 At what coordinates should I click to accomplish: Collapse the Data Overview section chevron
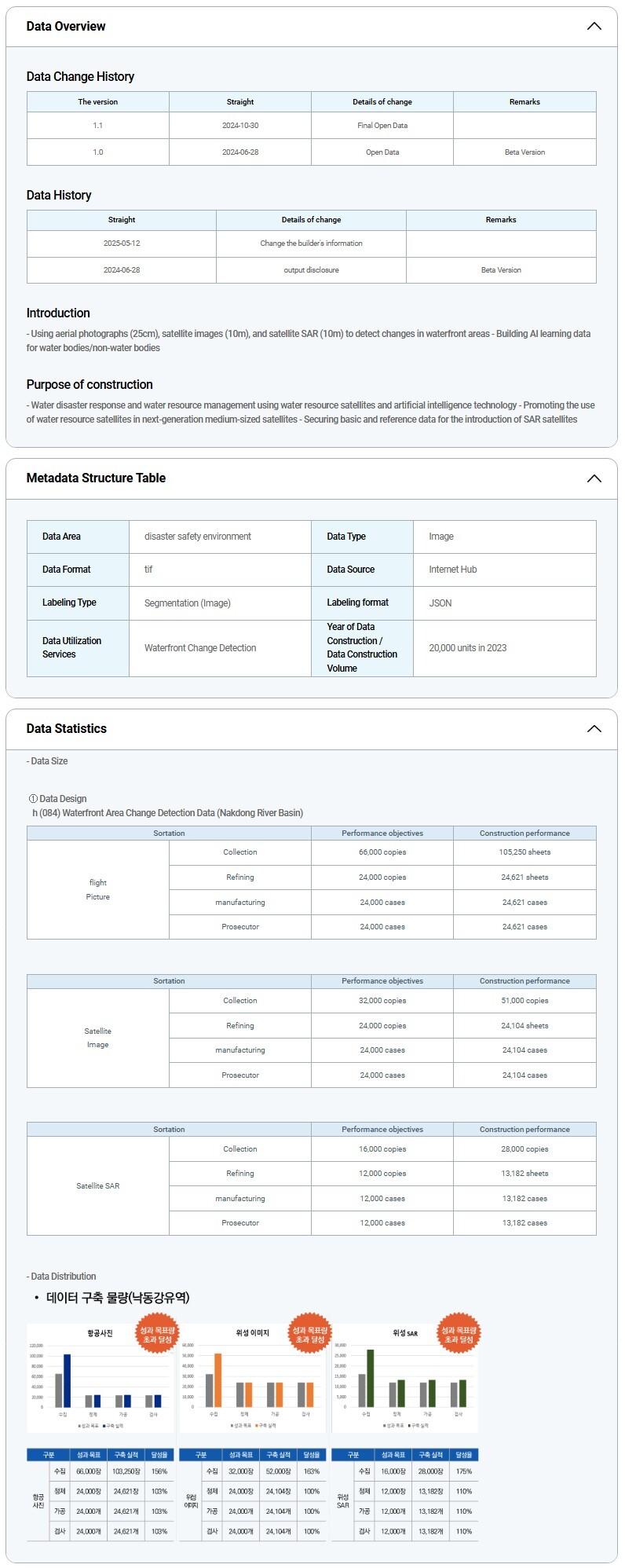click(x=594, y=27)
